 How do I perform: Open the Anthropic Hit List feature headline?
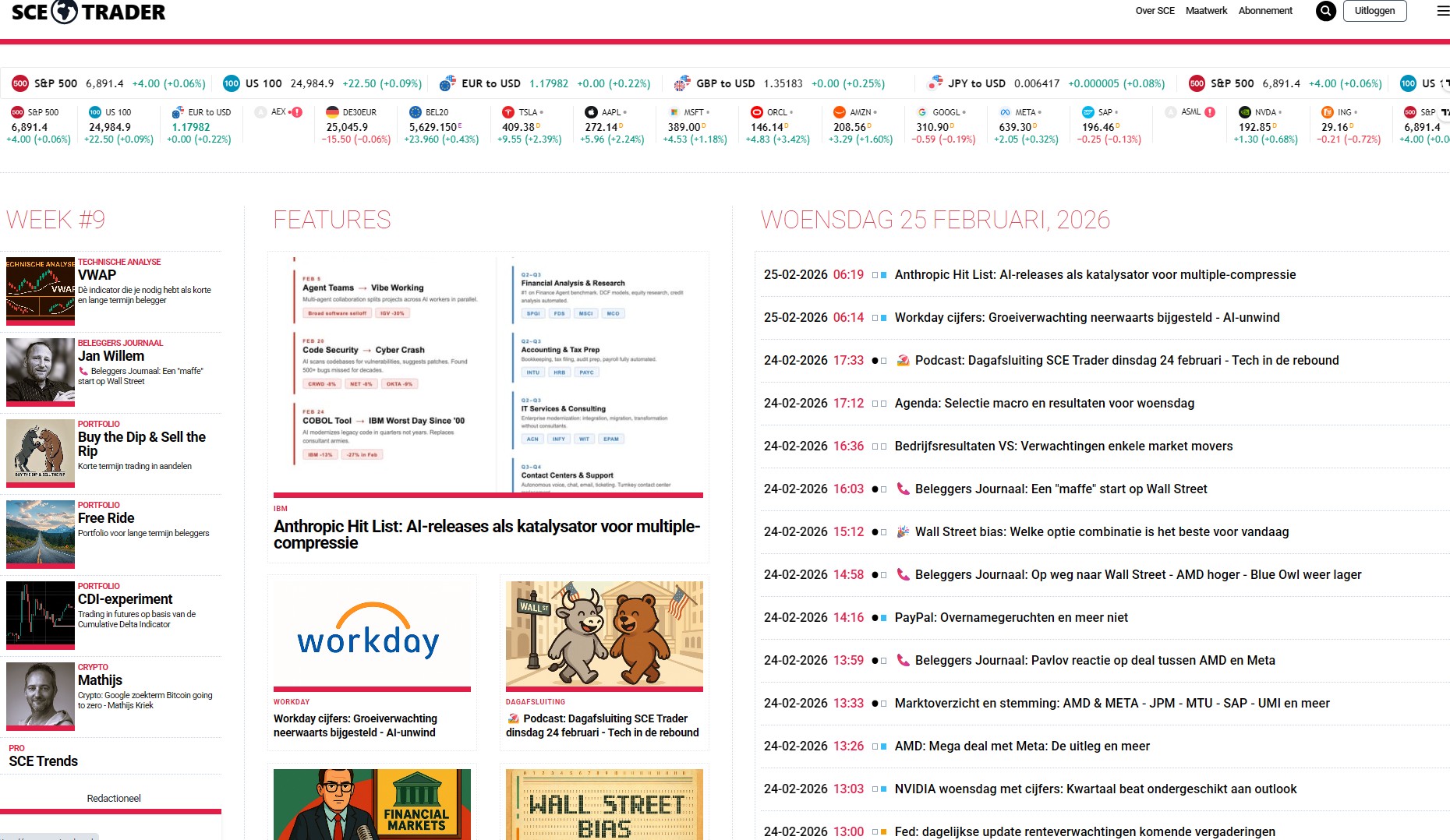click(487, 535)
